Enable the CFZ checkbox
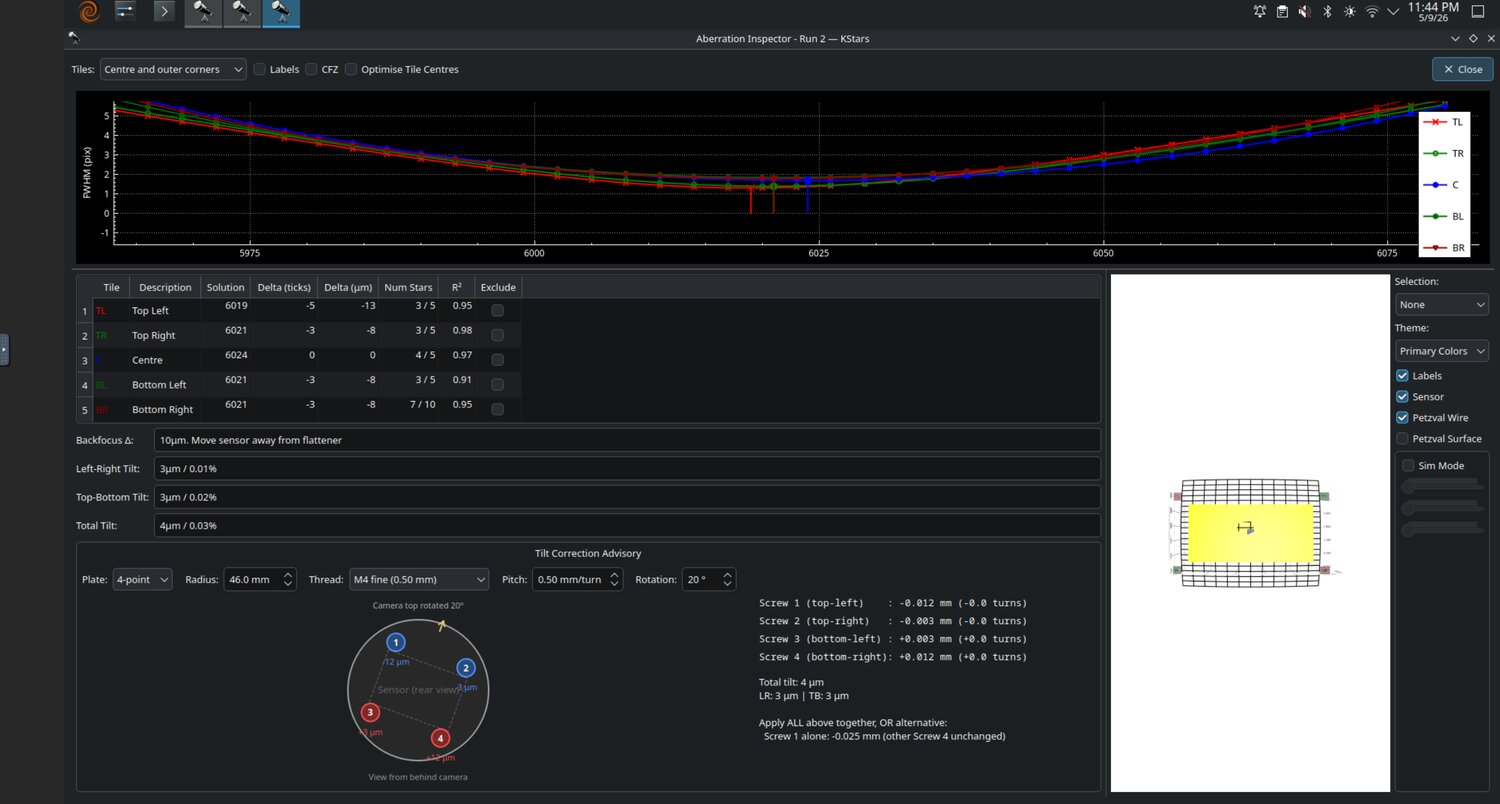 (x=312, y=70)
